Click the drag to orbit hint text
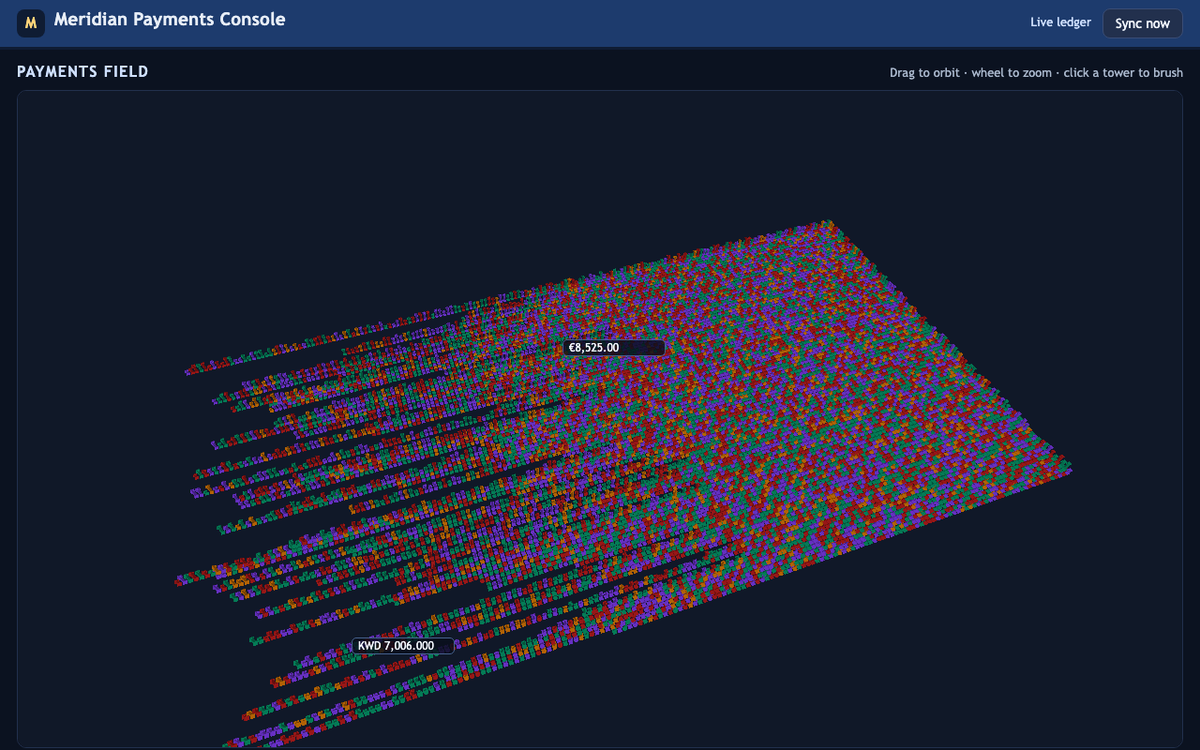Screen dimensions: 1200x750 point(1036,73)
